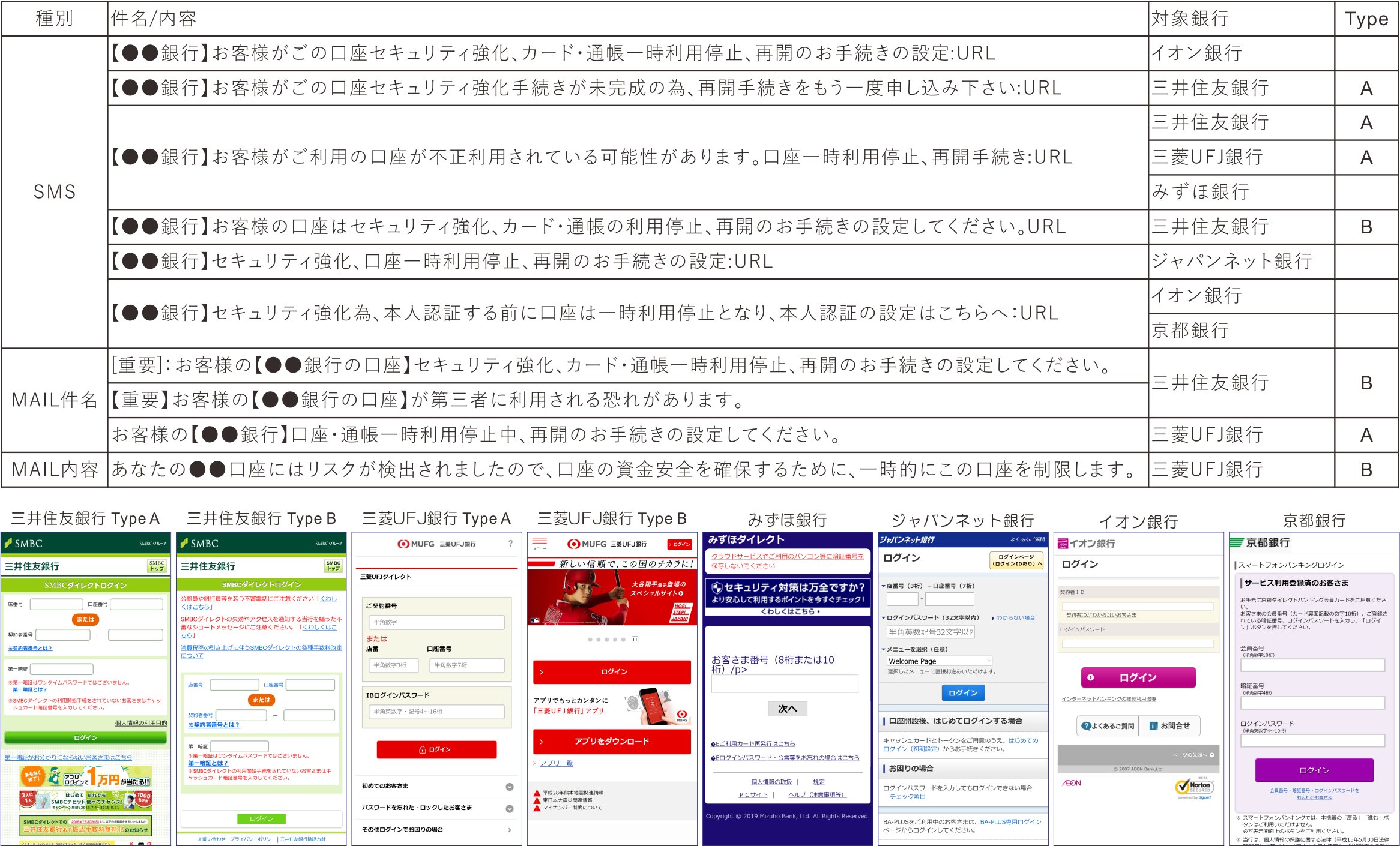1400x846 pixels.
Task: Open 個人情報の利用目的 link
Action: point(141,723)
